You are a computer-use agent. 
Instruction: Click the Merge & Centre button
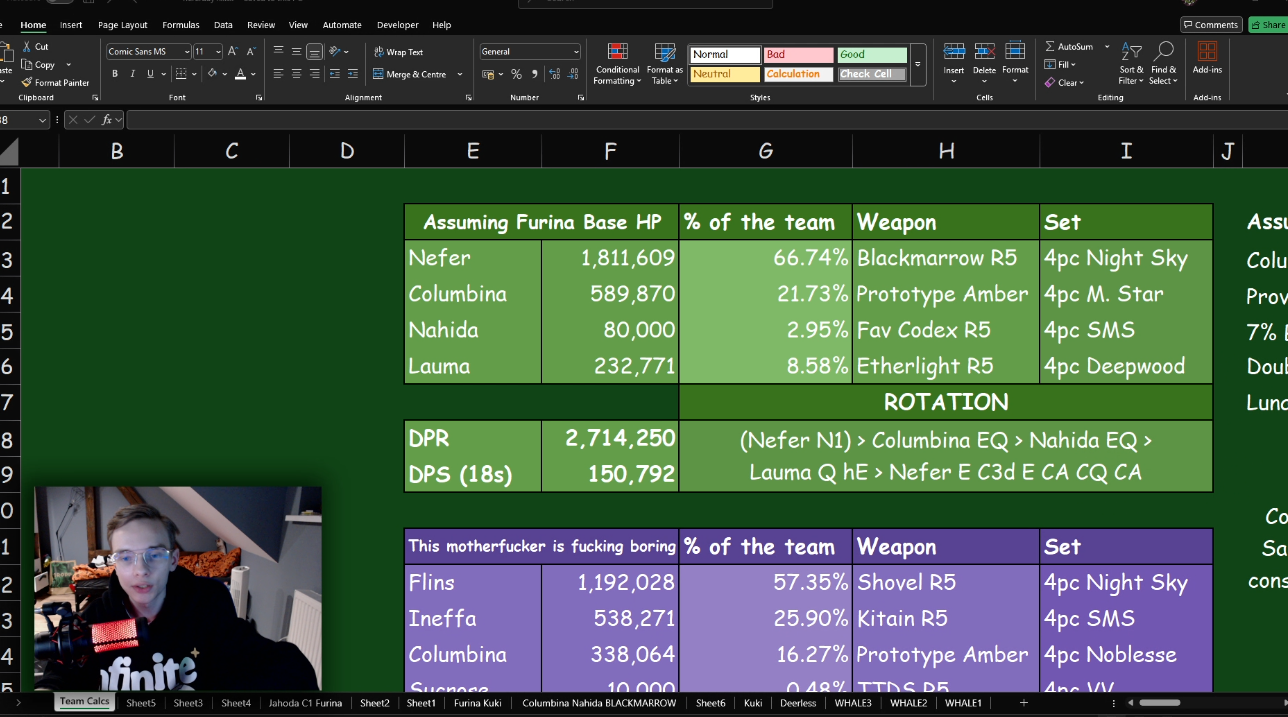point(410,74)
